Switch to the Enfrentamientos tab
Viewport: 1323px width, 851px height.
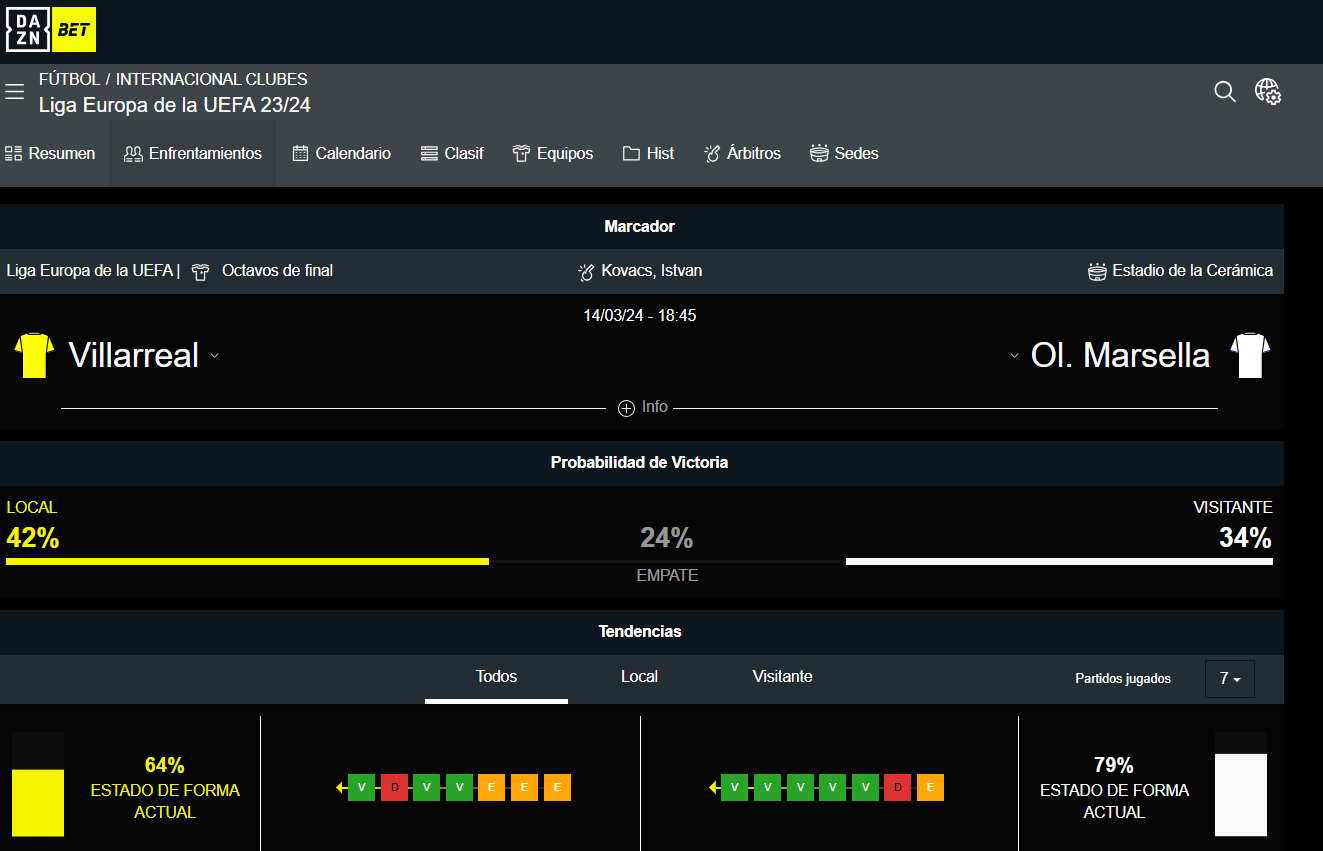pyautogui.click(x=193, y=154)
